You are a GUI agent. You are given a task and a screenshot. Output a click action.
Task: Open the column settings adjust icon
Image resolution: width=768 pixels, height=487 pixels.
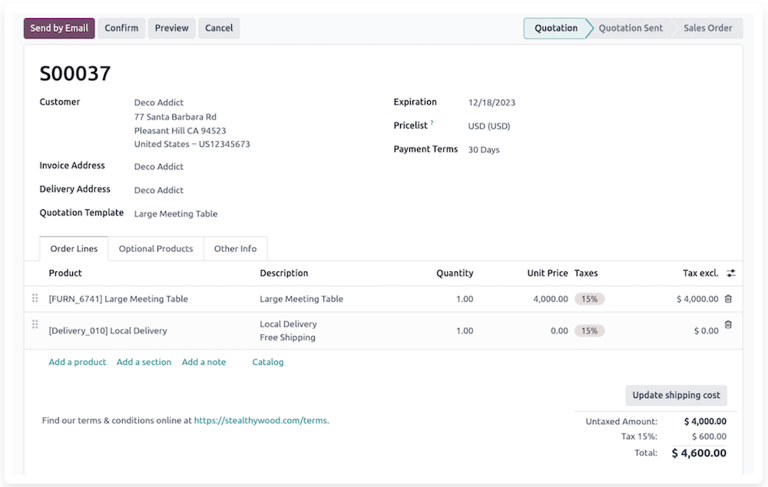pos(731,273)
